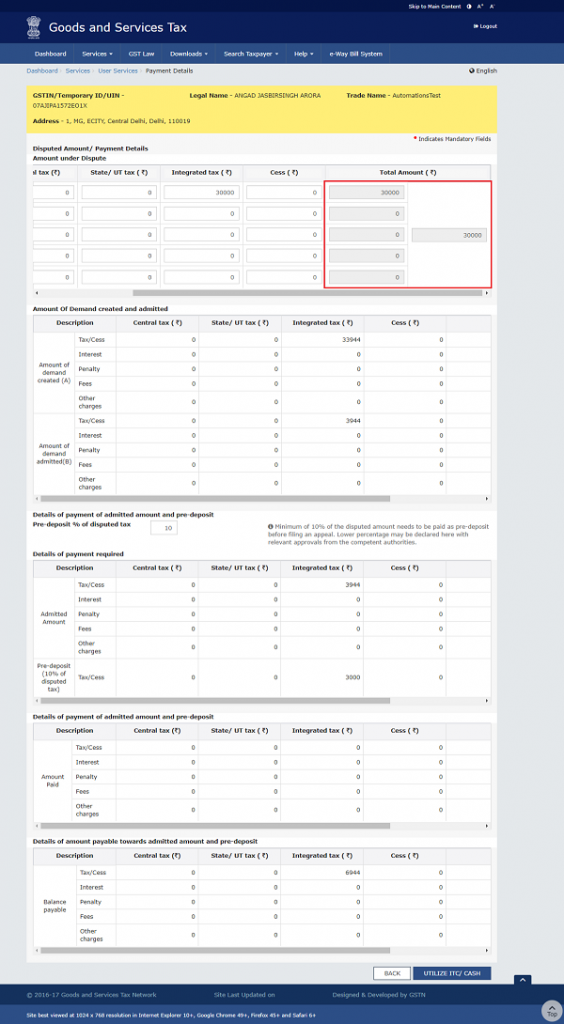Go to e-Way Bill System menu
Viewport: 564px width, 1024px height.
(356, 54)
